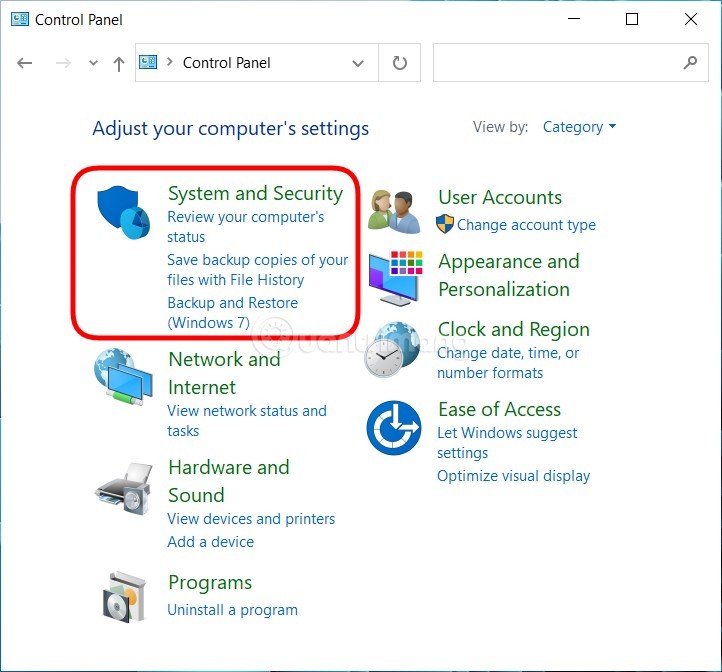The image size is (722, 672).
Task: Click Review your computer's status
Action: [x=245, y=227]
